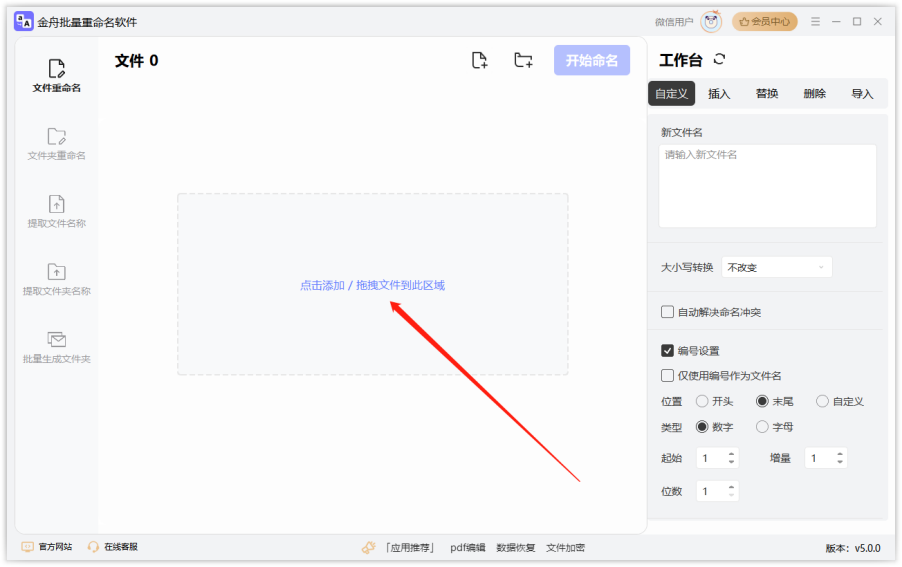This screenshot has width=902, height=567.
Task: Click the 版本: v5.0.0 text
Action: click(x=853, y=548)
